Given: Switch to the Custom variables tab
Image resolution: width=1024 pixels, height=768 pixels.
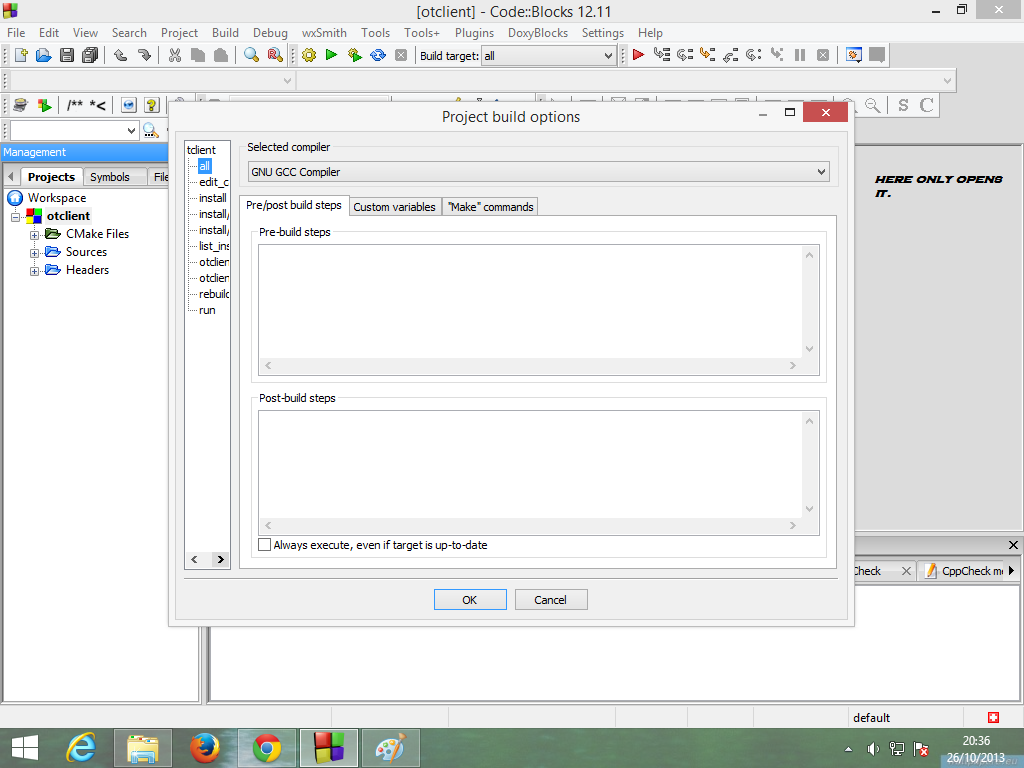Looking at the screenshot, I should [x=394, y=206].
